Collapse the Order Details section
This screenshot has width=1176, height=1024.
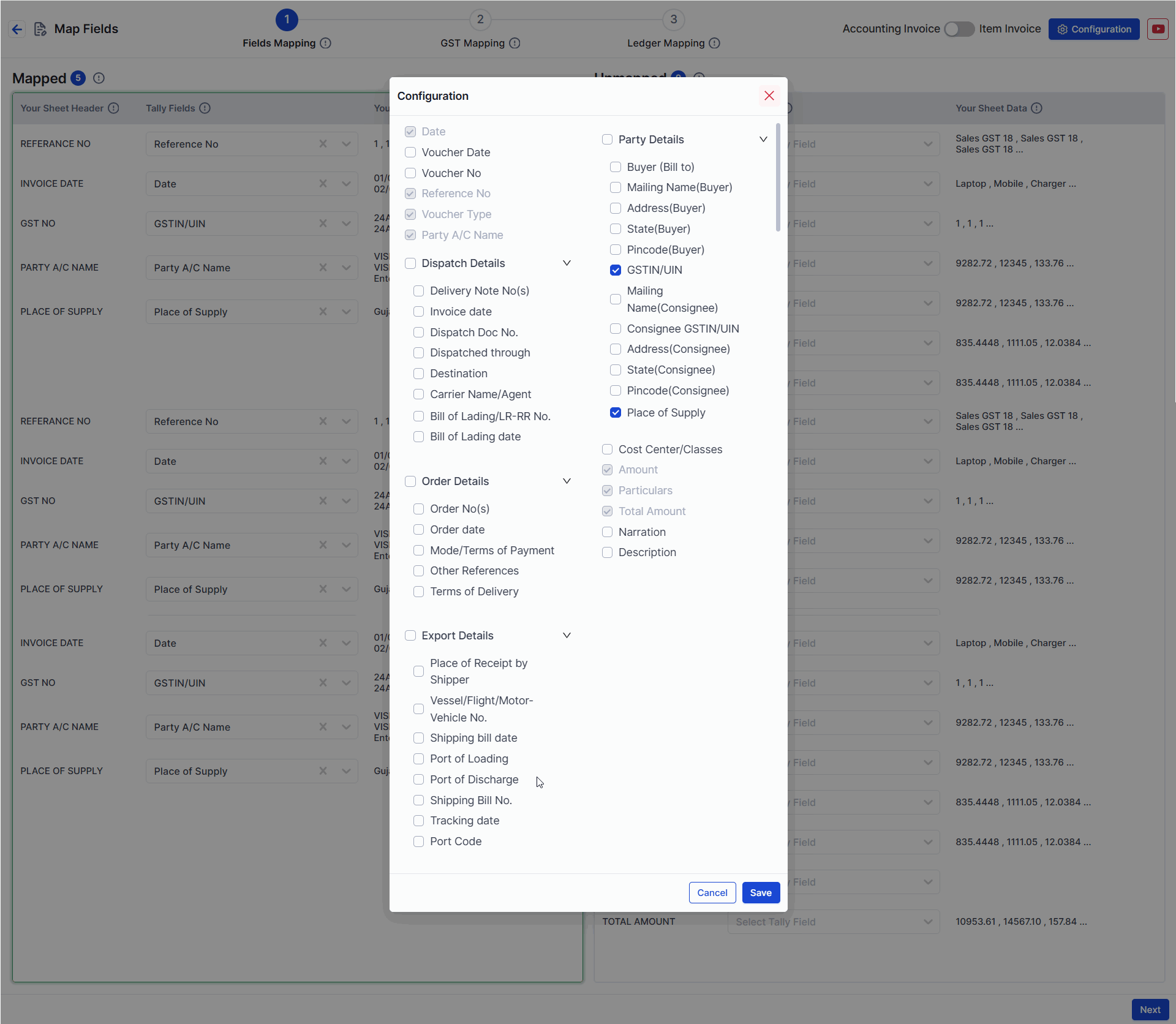(567, 481)
